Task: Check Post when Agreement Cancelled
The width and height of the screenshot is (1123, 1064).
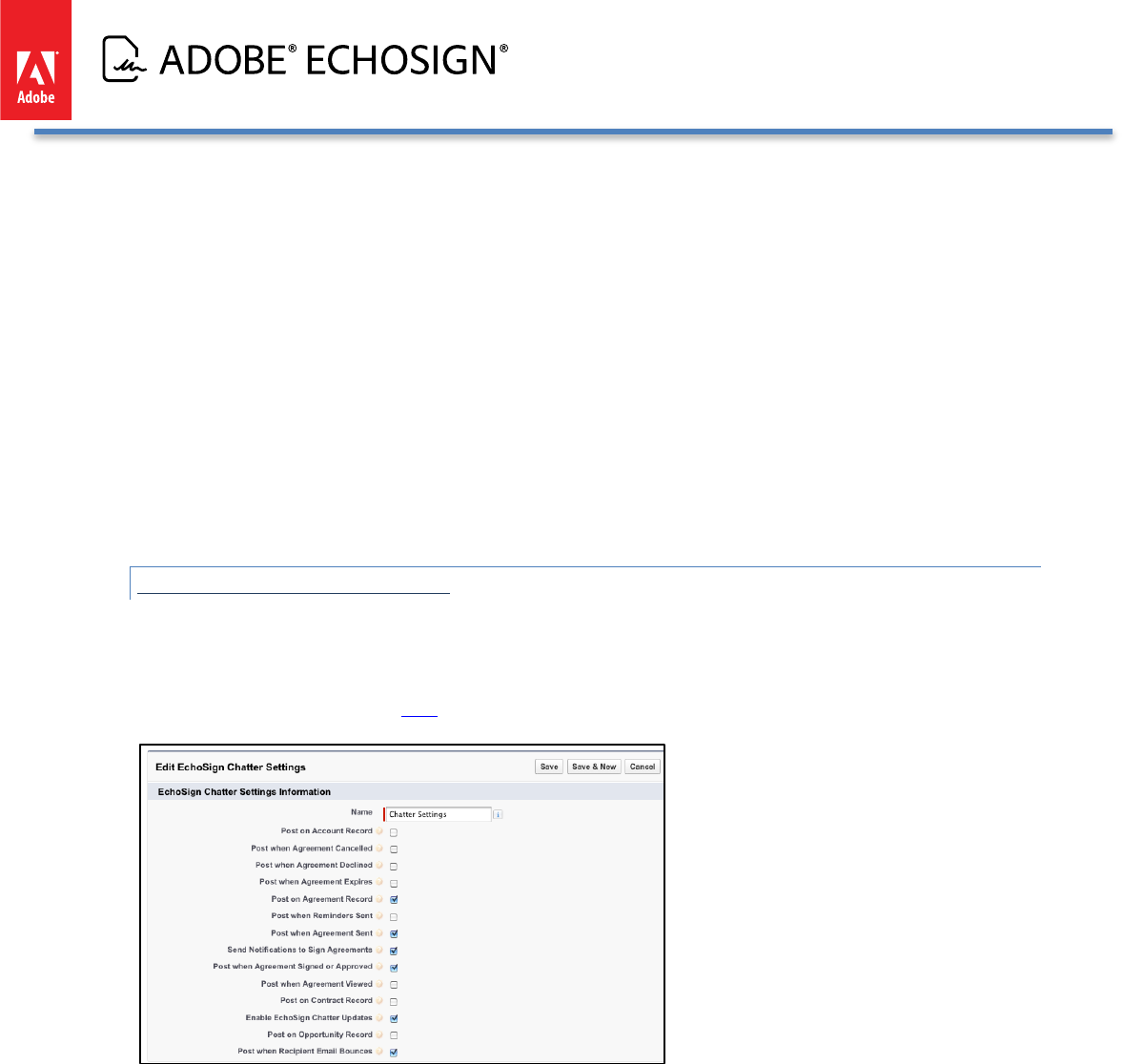Action: [x=394, y=849]
